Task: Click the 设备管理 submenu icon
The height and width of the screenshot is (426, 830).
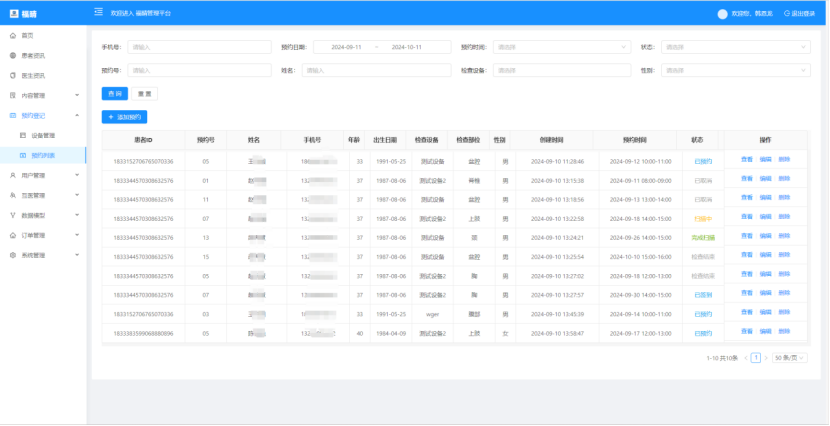Action: [23, 135]
